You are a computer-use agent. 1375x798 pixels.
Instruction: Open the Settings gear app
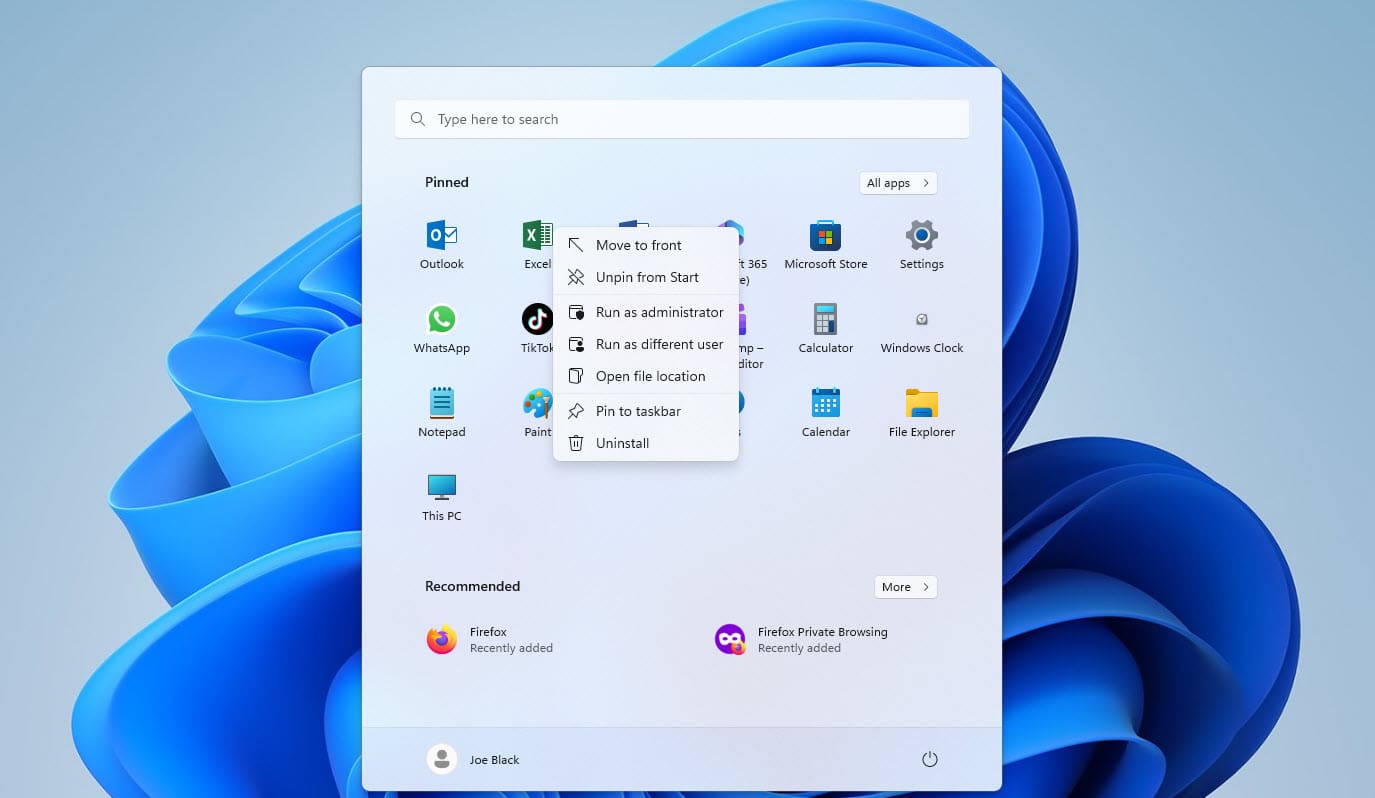[x=921, y=245]
